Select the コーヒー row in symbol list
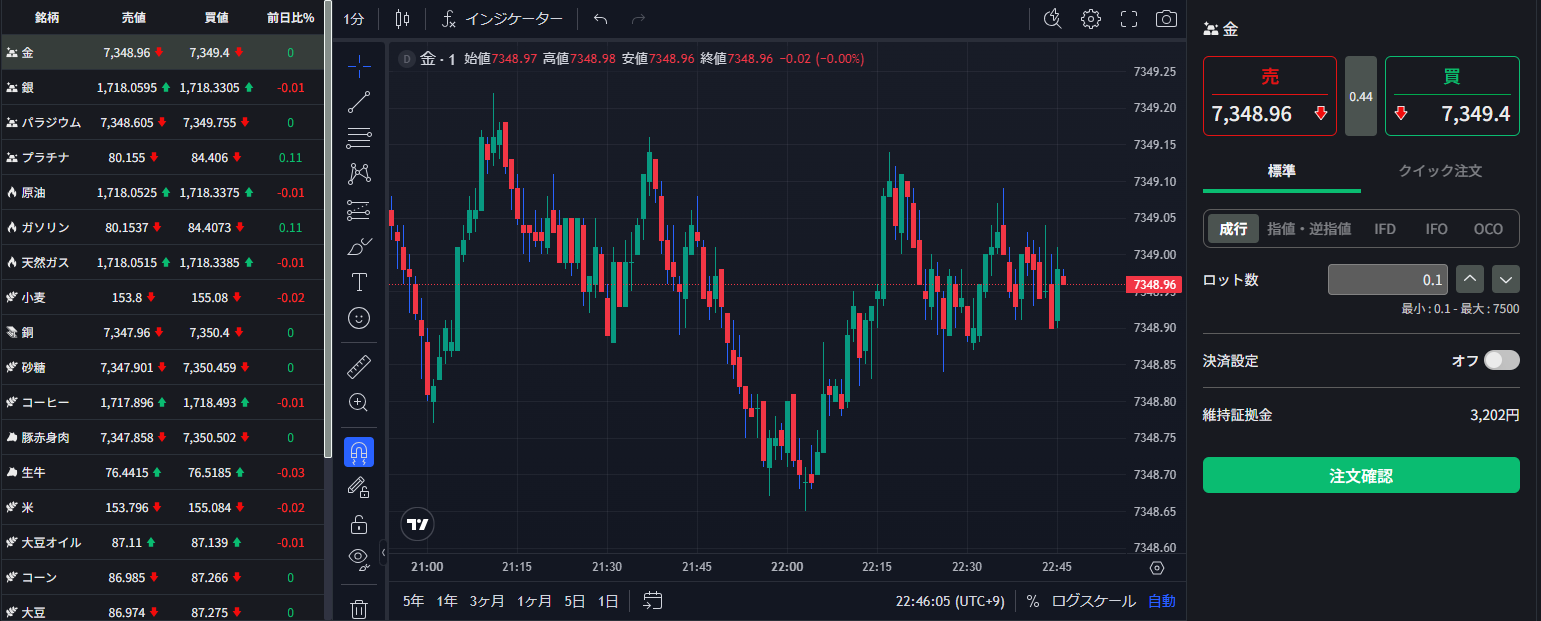The width and height of the screenshot is (1541, 621). 162,403
